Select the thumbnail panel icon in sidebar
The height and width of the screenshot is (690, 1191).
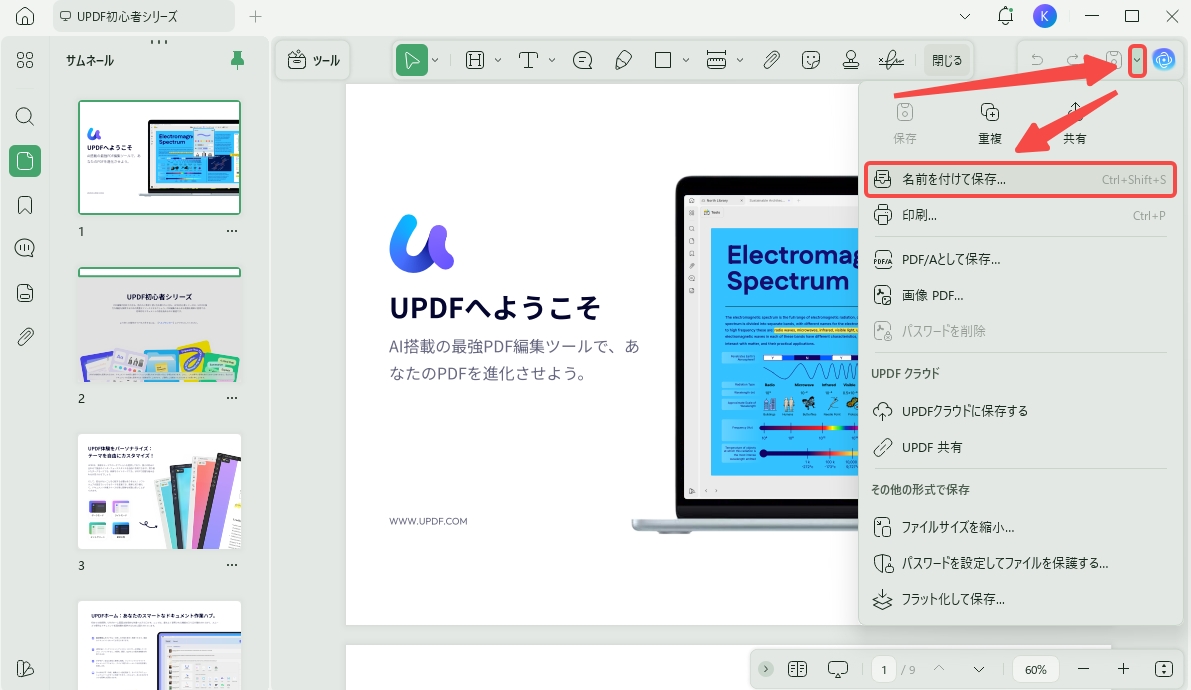point(25,161)
